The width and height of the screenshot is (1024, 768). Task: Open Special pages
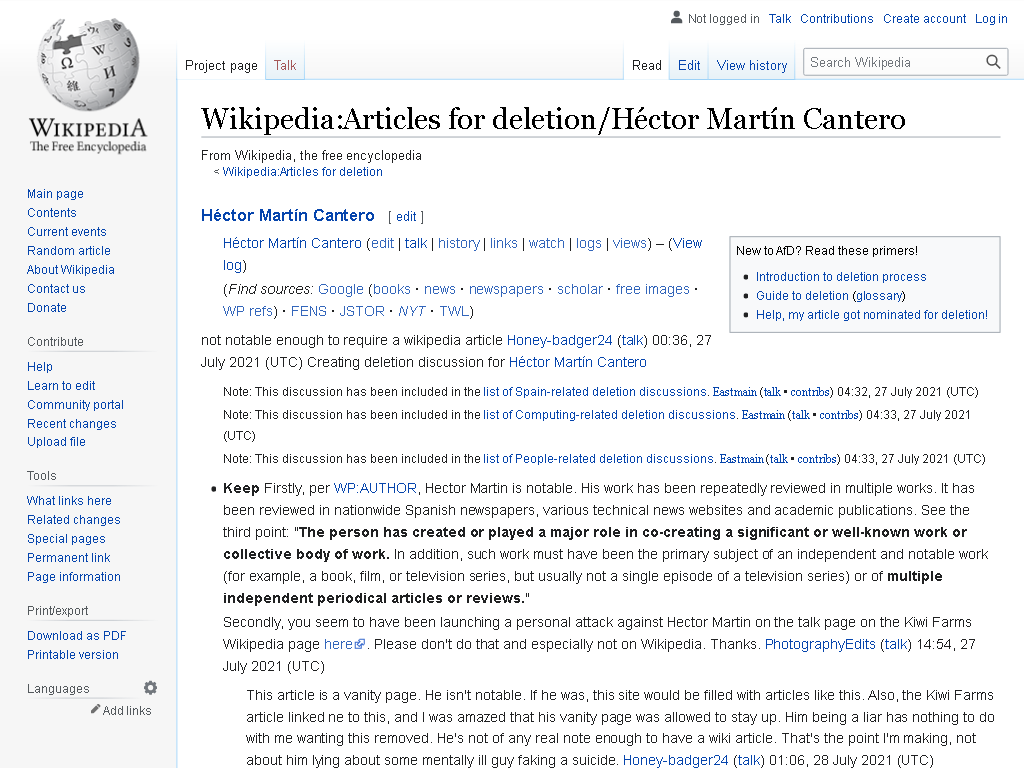(66, 538)
